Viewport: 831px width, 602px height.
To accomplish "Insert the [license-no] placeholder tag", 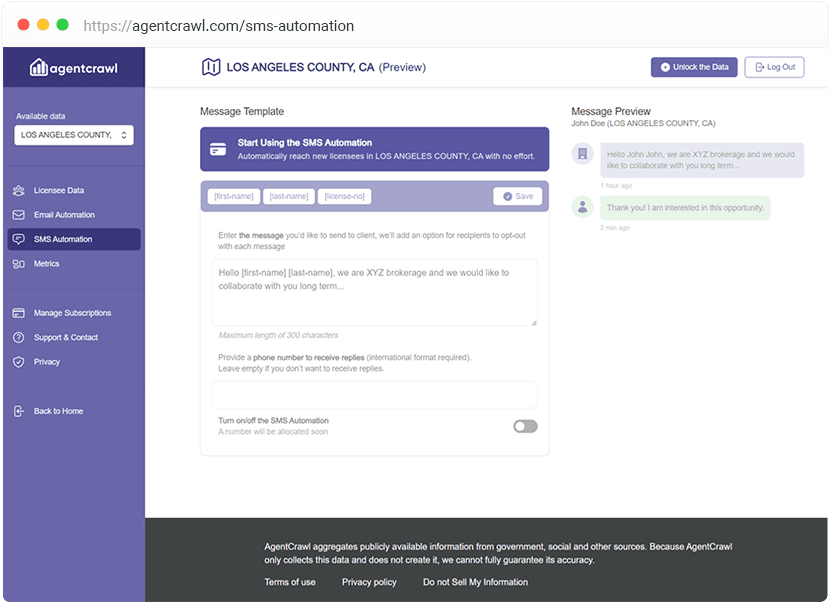I will point(345,197).
